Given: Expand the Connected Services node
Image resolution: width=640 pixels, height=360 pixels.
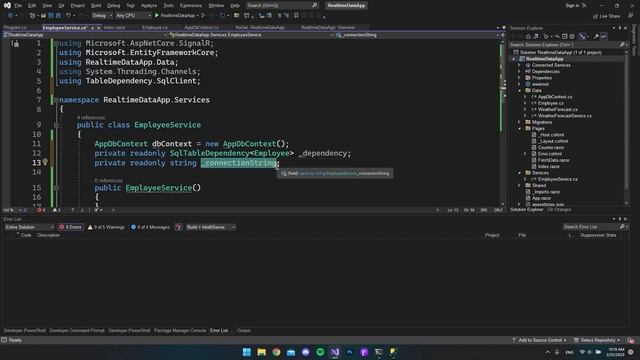Looking at the screenshot, I should pyautogui.click(x=519, y=65).
